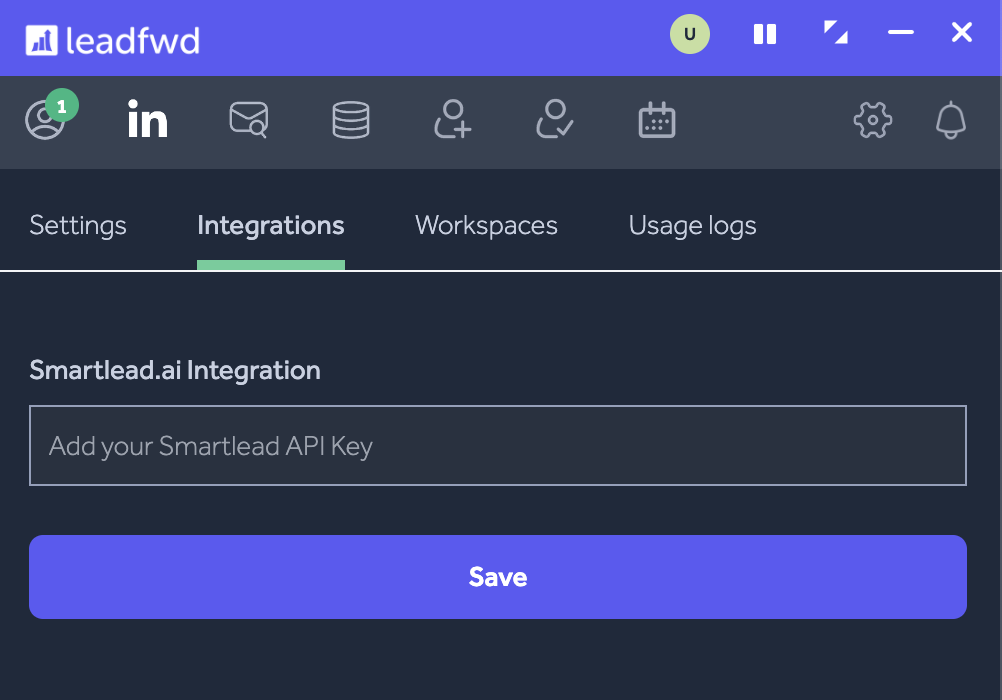Switch to the Settings tab

click(78, 226)
